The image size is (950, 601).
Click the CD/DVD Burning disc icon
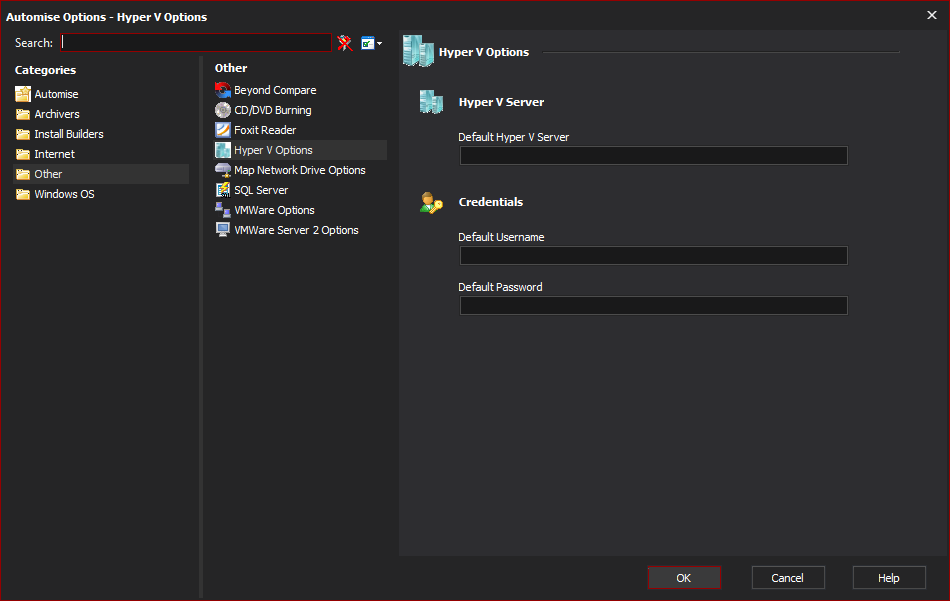(x=223, y=110)
